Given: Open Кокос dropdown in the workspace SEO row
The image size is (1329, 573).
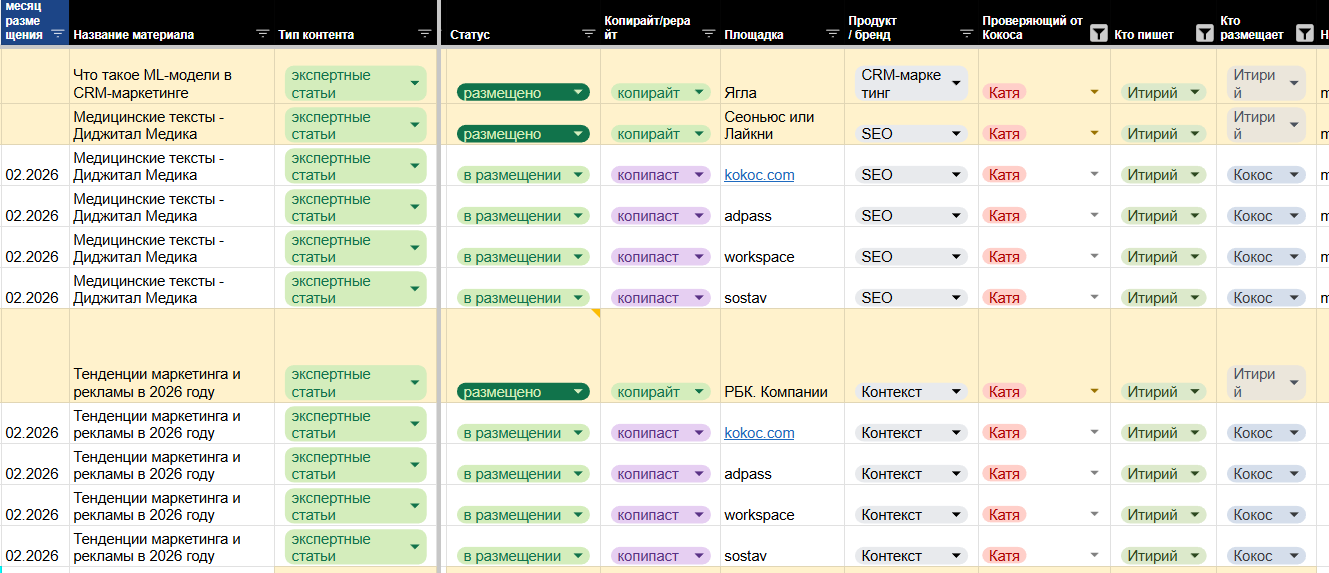Looking at the screenshot, I should (1294, 257).
